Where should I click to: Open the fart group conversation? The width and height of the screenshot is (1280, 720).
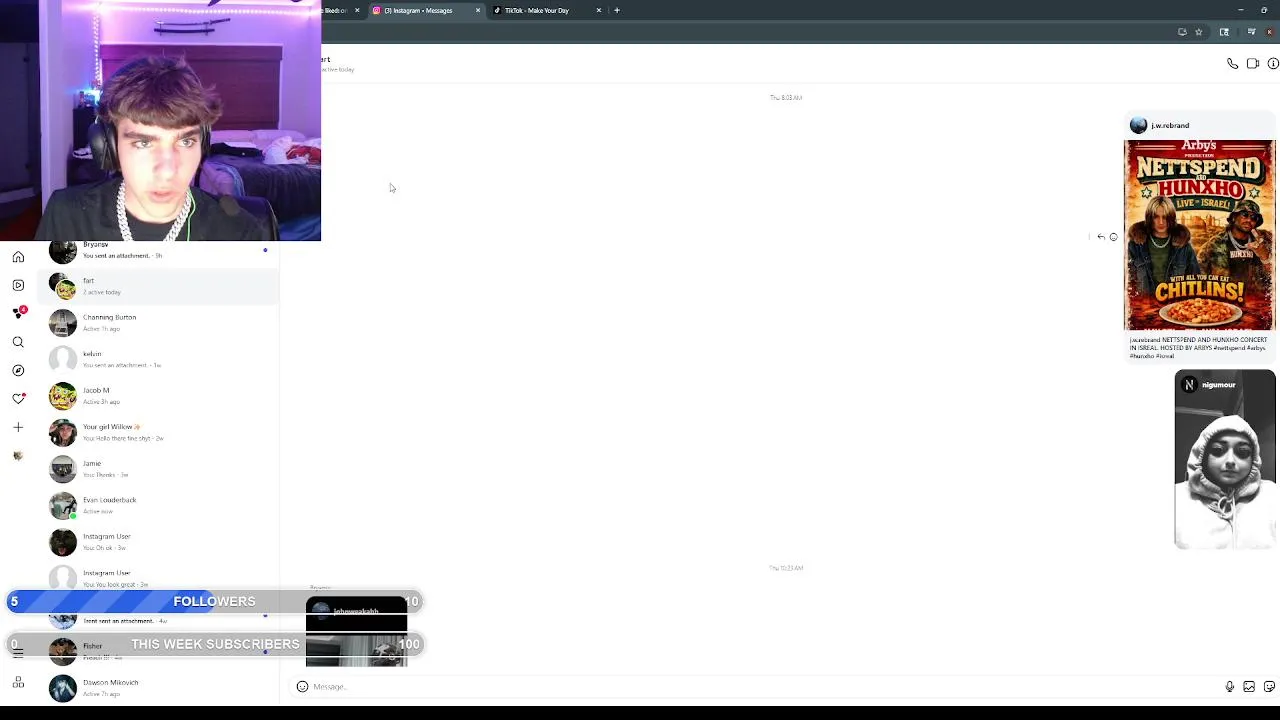(x=160, y=286)
